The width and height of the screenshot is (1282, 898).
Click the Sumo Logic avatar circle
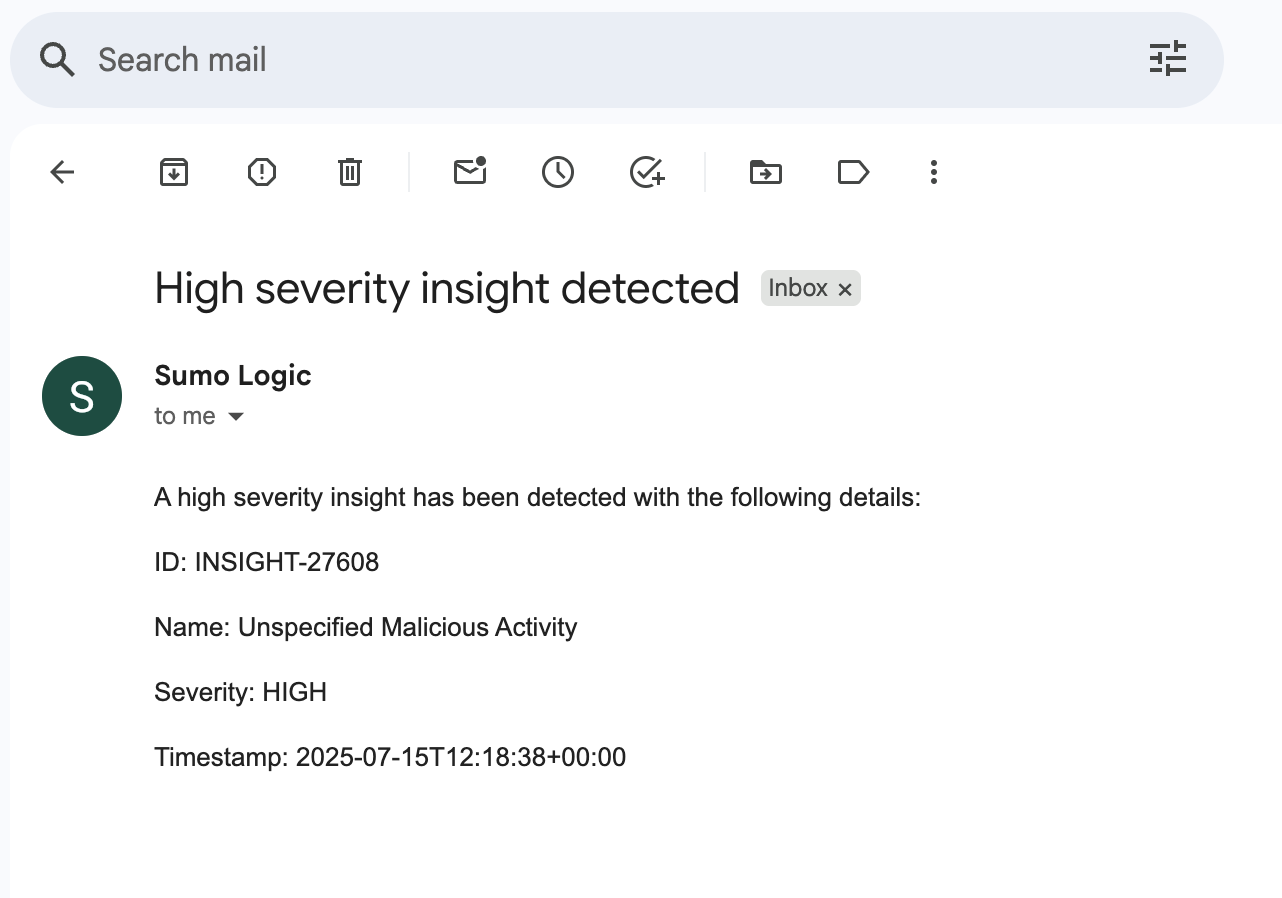(81, 396)
